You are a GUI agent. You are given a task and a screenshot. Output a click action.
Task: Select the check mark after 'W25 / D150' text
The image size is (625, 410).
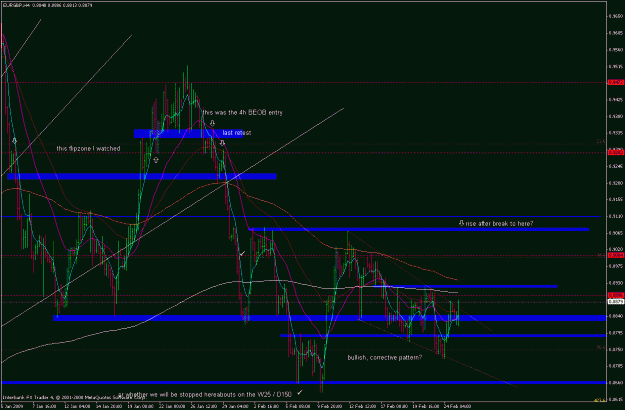point(300,392)
